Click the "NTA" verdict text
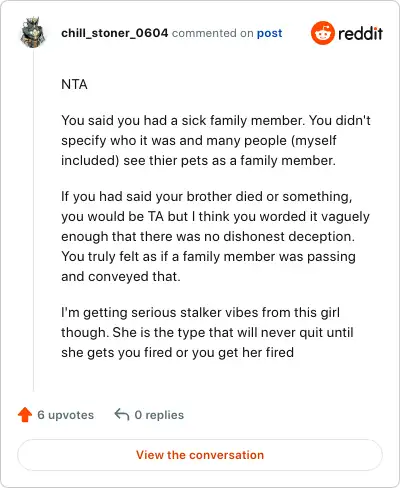This screenshot has width=400, height=488. click(74, 84)
